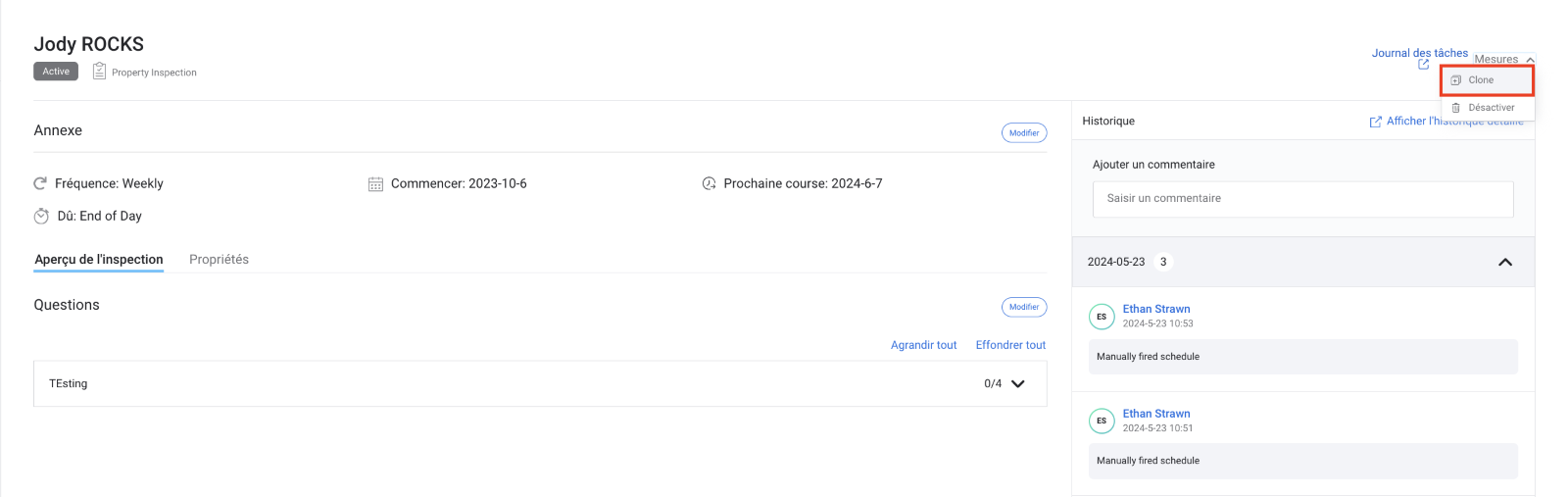This screenshot has height=497, width=1568.
Task: Click the Prochaine course clock icon
Action: coord(709,183)
